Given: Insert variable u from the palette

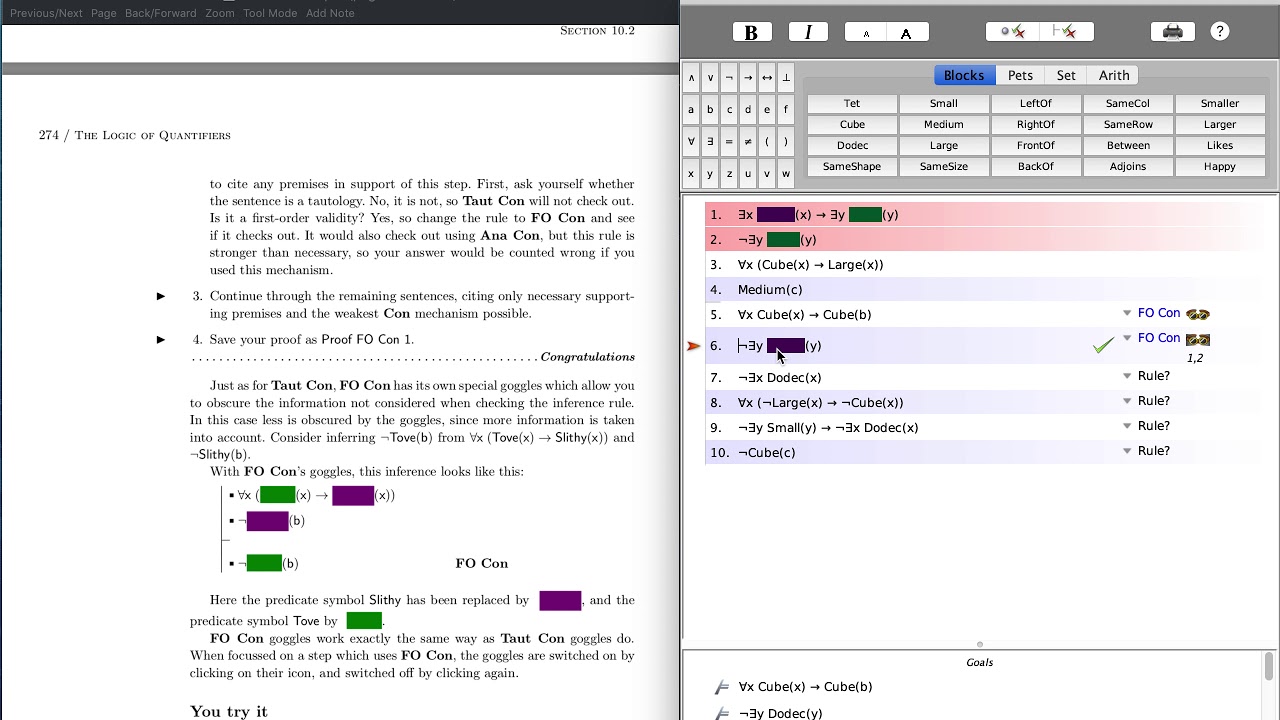Looking at the screenshot, I should 748,173.
